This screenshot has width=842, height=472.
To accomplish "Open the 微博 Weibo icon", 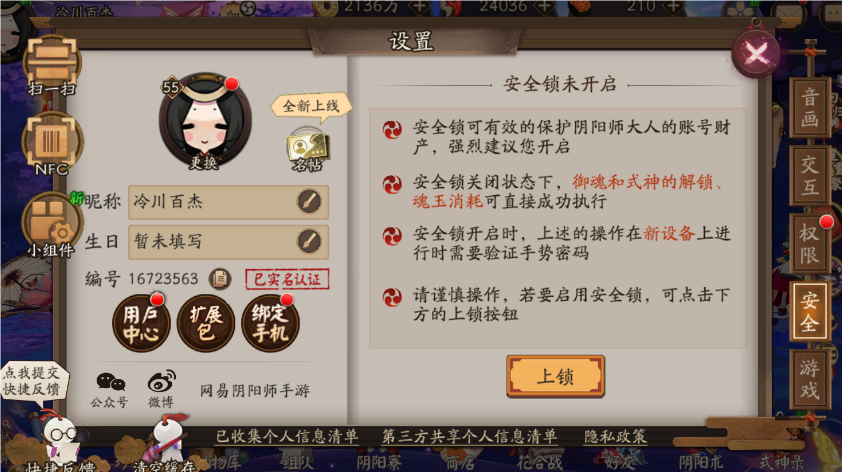I will point(161,389).
